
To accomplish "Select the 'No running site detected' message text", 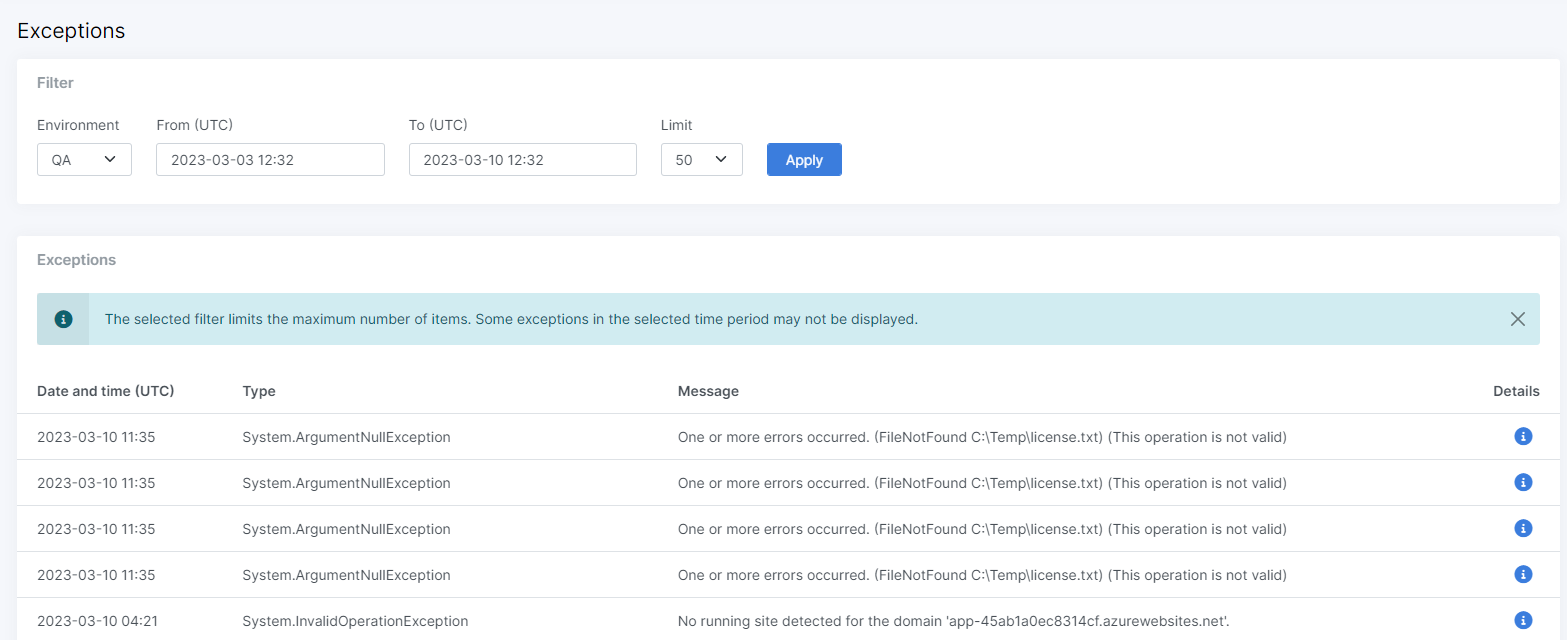I will 953,621.
